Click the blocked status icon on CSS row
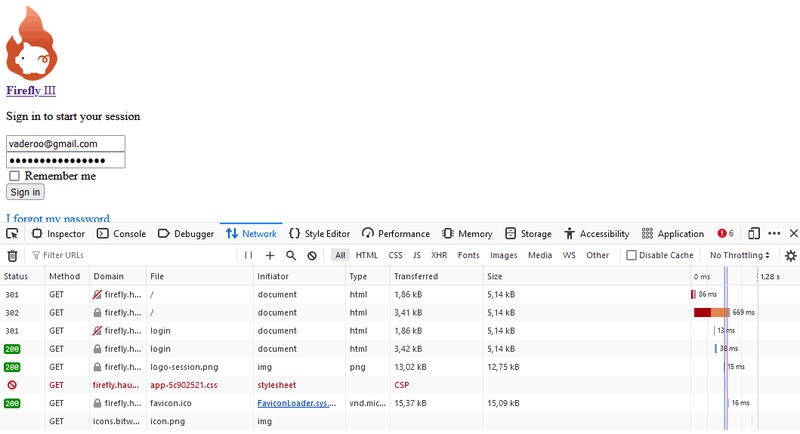This screenshot has width=800, height=434. [12, 385]
